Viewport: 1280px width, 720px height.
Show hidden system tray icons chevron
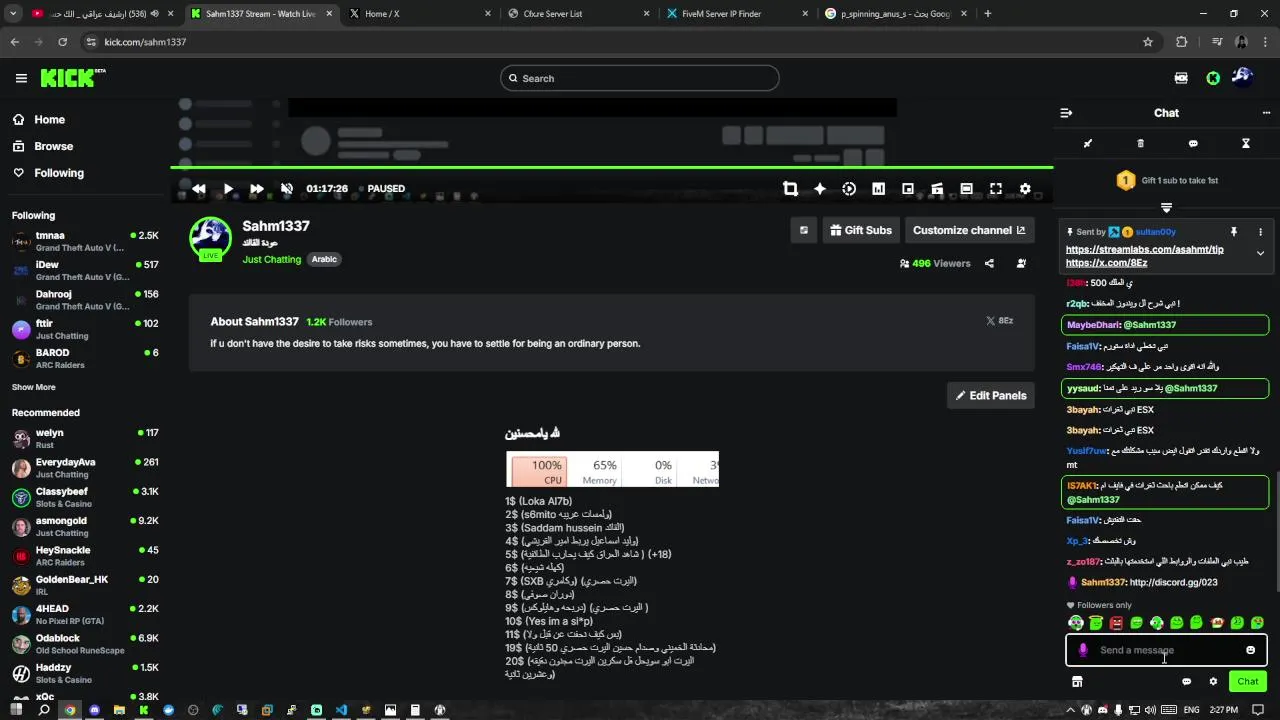[1070, 710]
